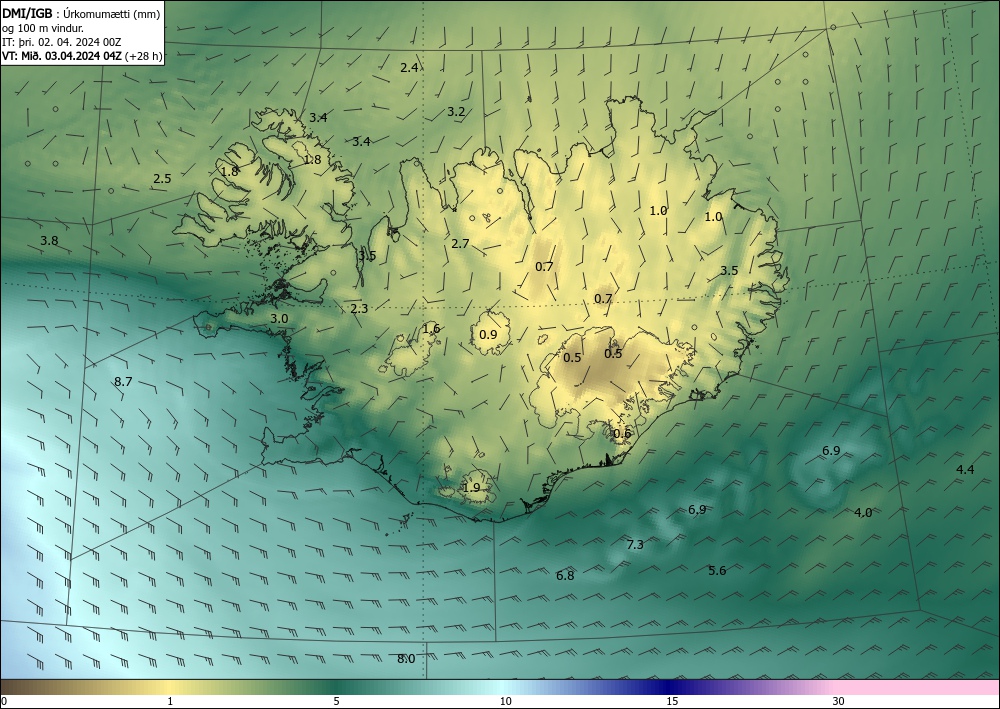
Task: Click the 8.7 value over the ocean
Action: (x=123, y=382)
